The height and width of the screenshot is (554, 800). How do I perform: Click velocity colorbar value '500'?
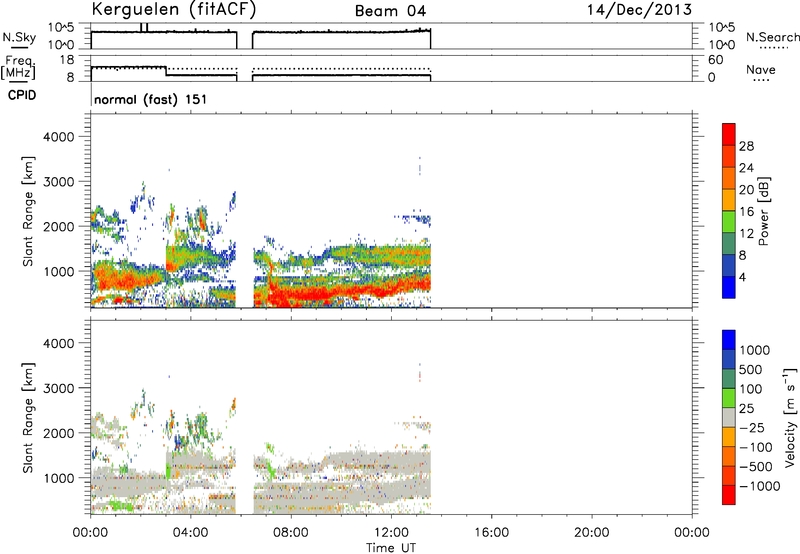click(x=750, y=369)
